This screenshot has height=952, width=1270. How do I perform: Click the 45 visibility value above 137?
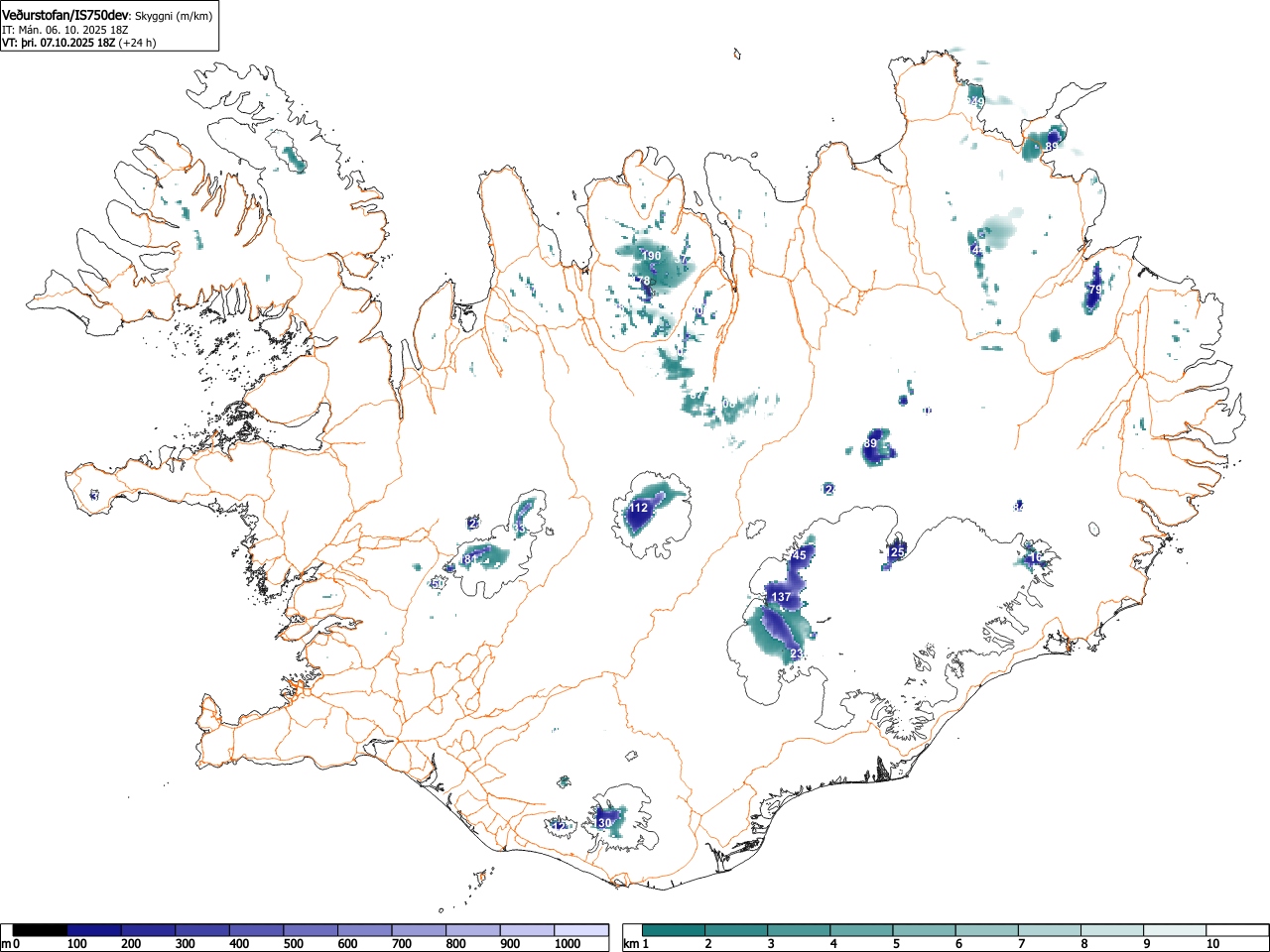click(800, 555)
